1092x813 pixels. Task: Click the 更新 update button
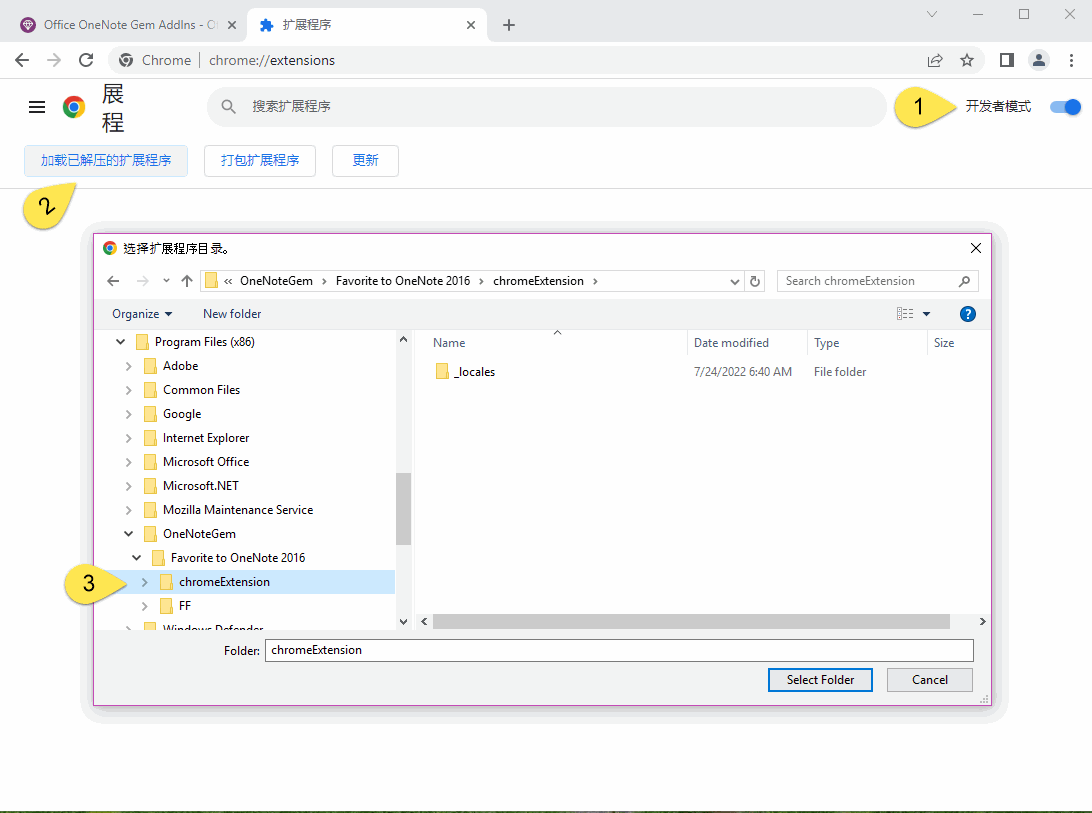pos(366,161)
